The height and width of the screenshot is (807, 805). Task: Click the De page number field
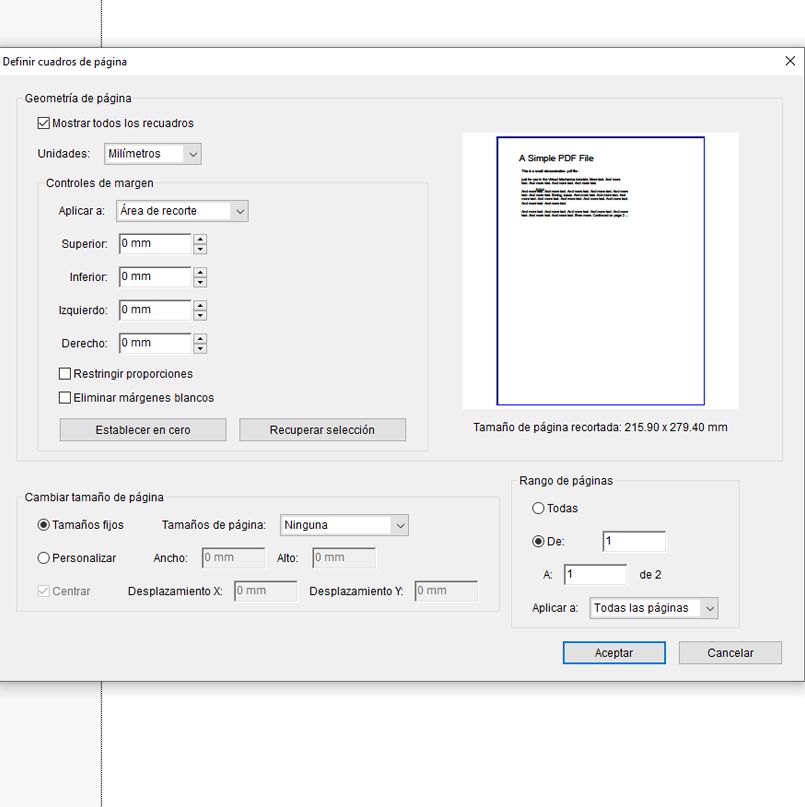634,540
